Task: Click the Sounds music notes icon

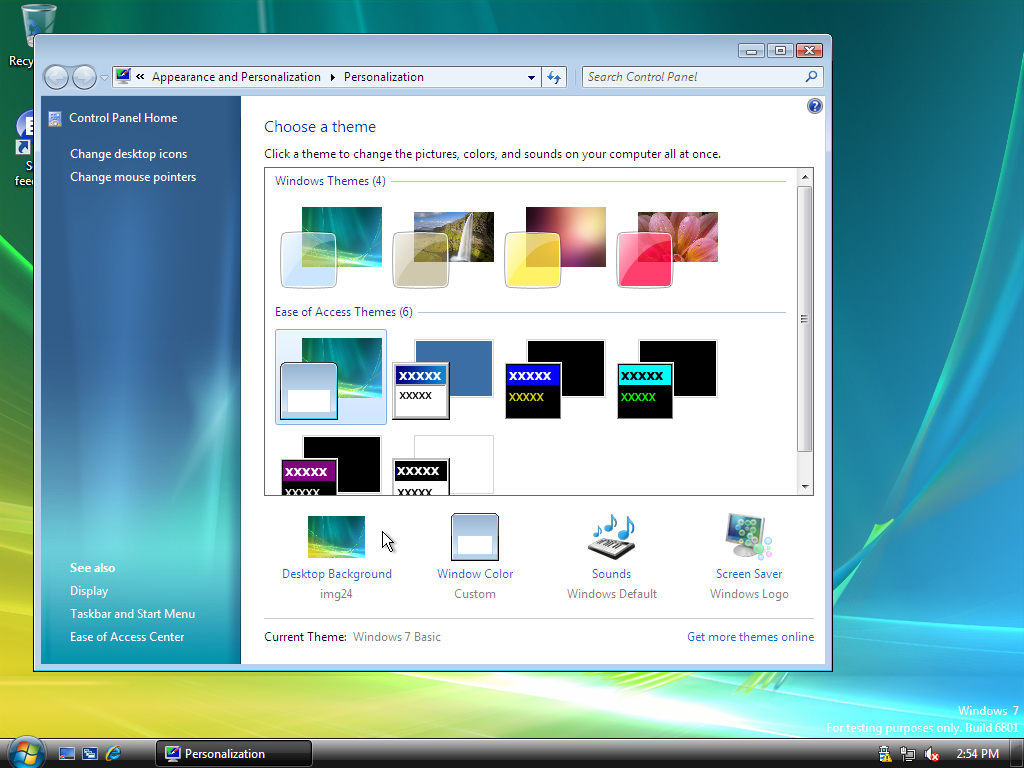Action: tap(612, 536)
